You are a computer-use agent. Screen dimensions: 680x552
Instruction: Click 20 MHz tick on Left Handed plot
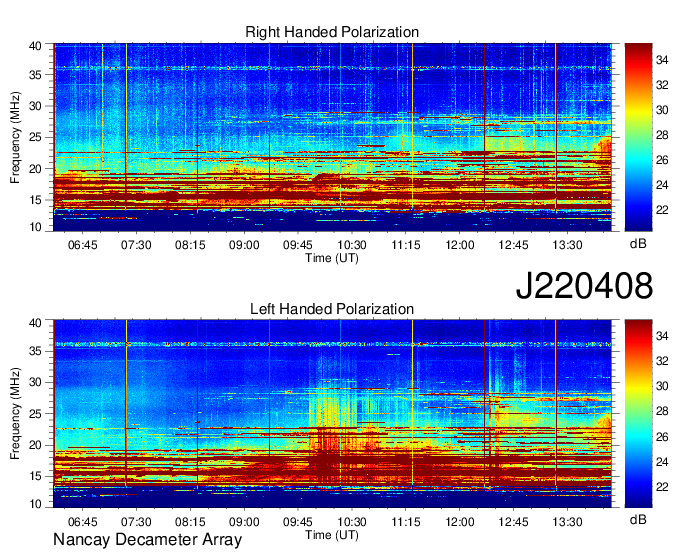pos(35,445)
